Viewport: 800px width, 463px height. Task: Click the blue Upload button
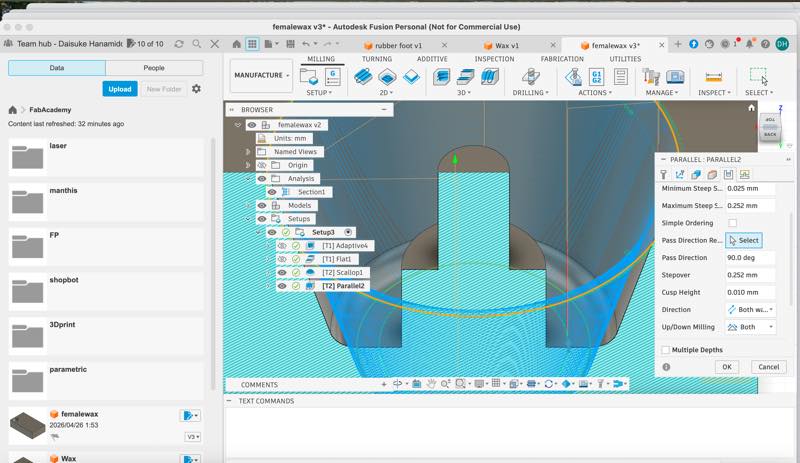point(120,89)
